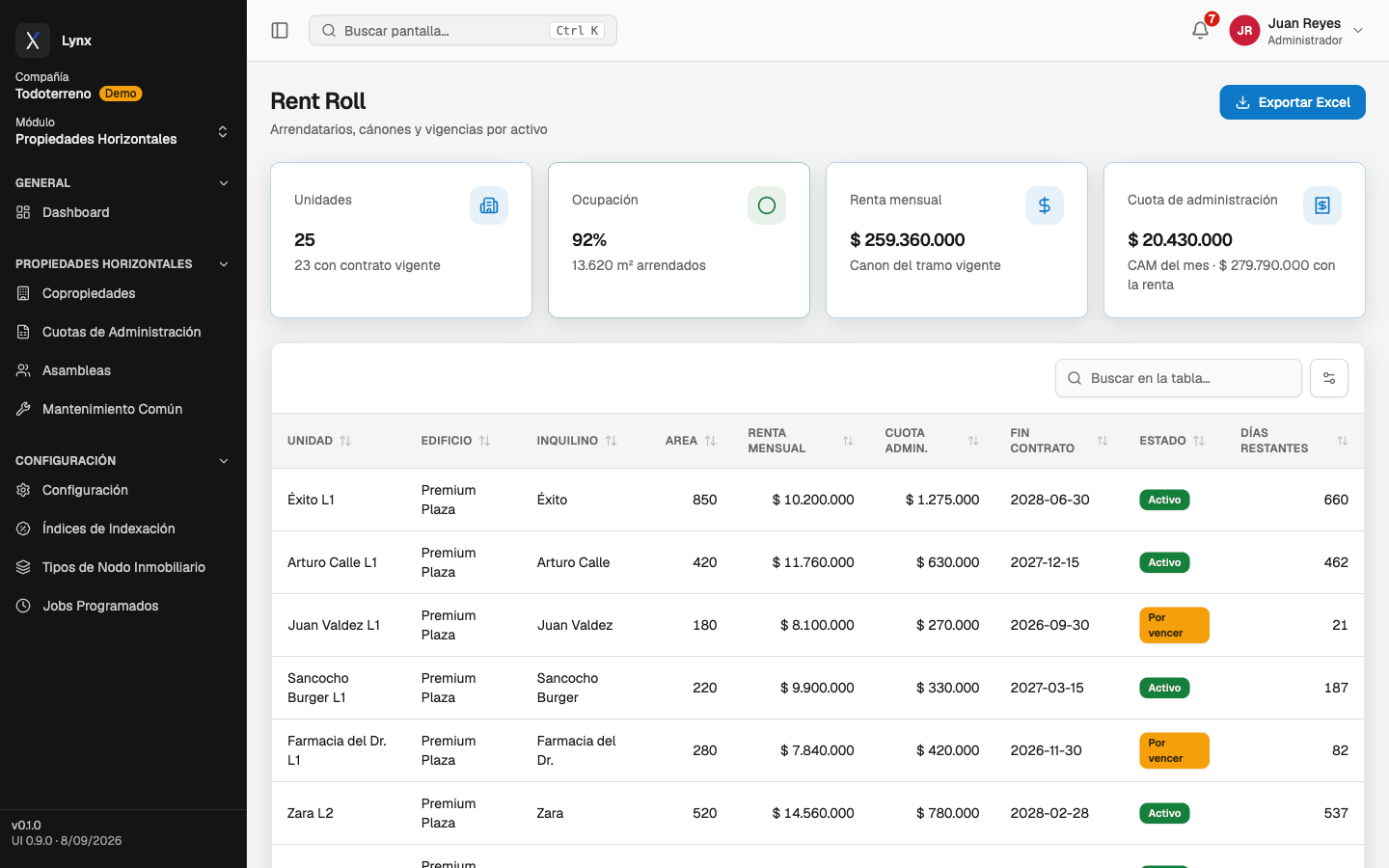Click the Por vencer badge for Farmacia del Dr.
Viewport: 1389px width, 868px height.
point(1174,750)
